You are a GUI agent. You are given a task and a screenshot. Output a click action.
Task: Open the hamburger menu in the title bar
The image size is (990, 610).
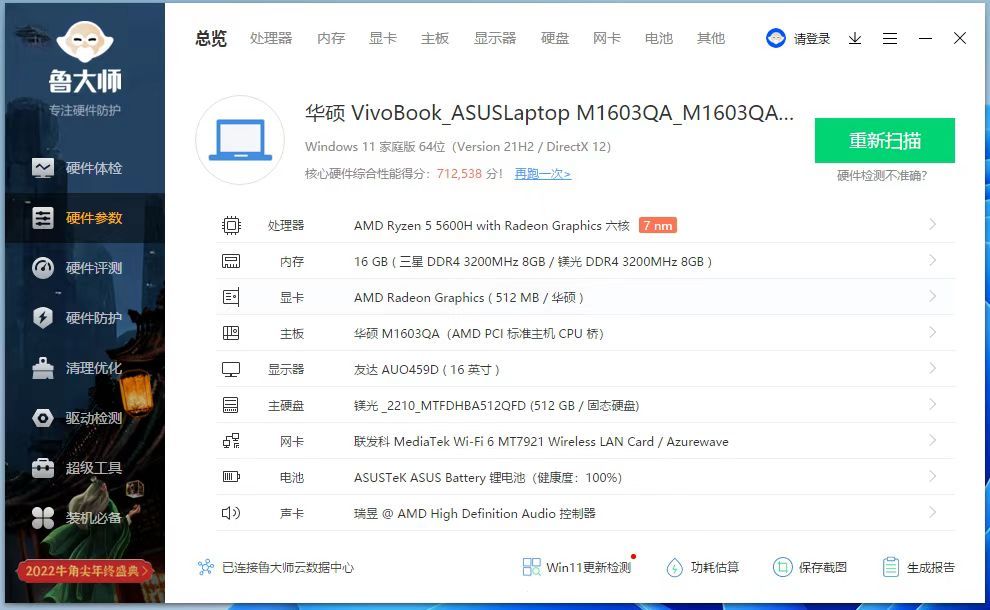(890, 38)
